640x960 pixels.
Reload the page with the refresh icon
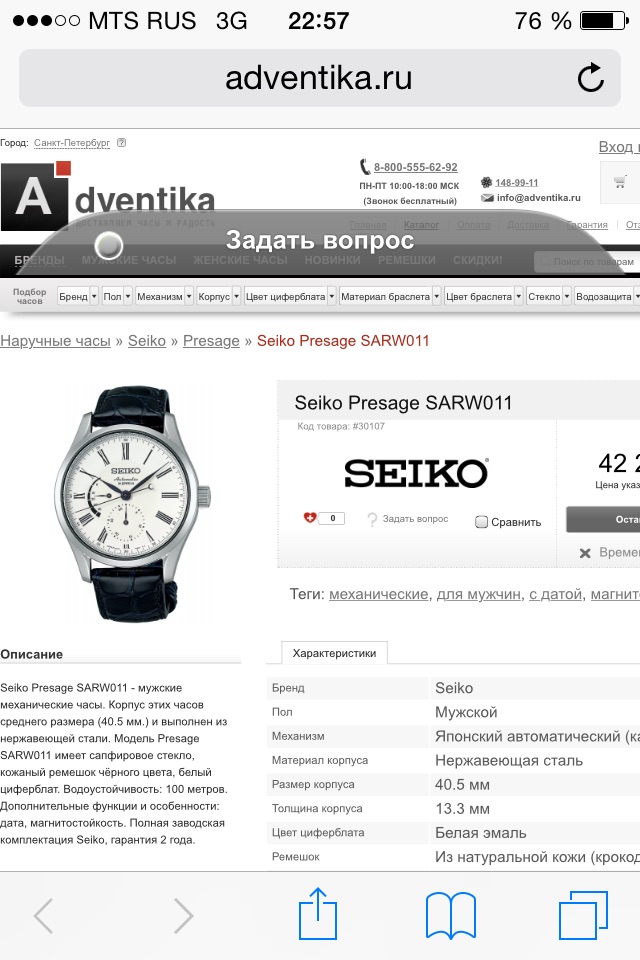point(590,78)
